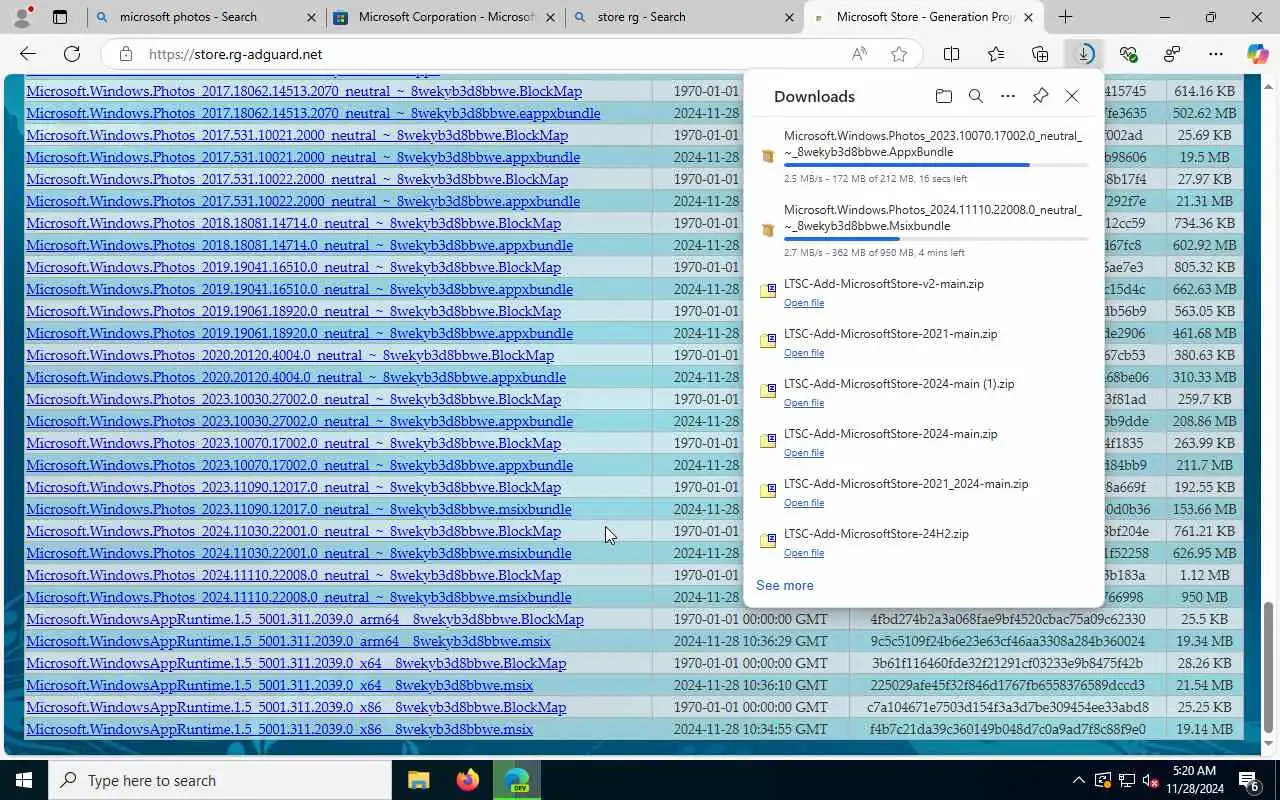Refresh the current page
The width and height of the screenshot is (1280, 800).
(72, 54)
